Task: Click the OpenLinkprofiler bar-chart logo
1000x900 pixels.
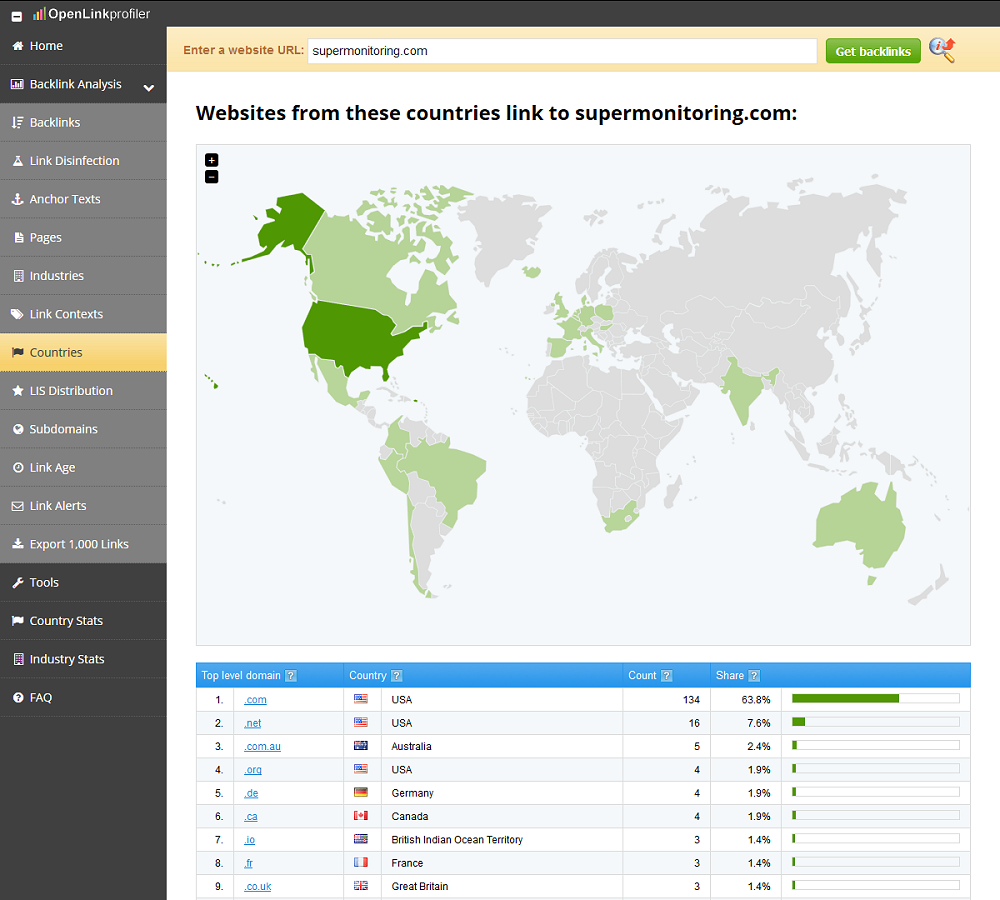Action: coord(39,13)
